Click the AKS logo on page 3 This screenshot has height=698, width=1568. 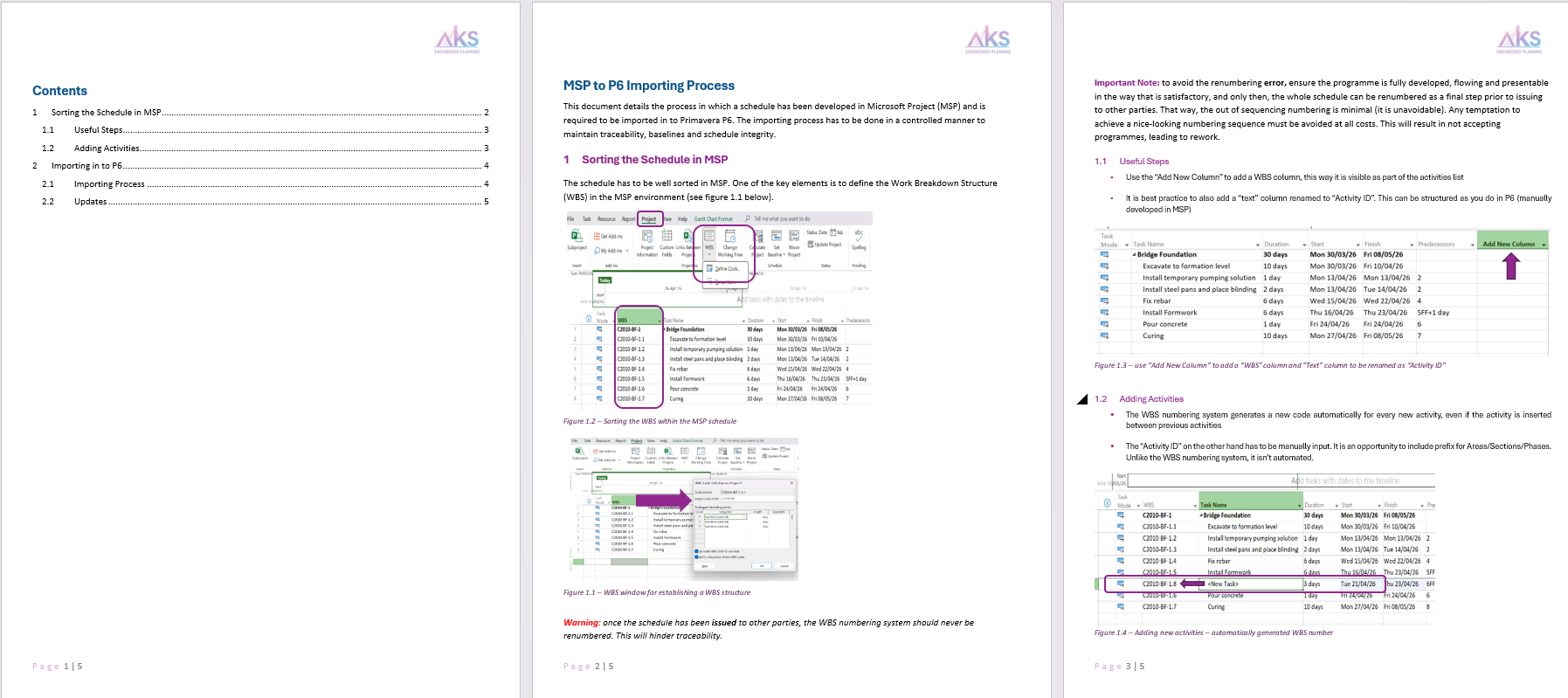tap(1519, 40)
